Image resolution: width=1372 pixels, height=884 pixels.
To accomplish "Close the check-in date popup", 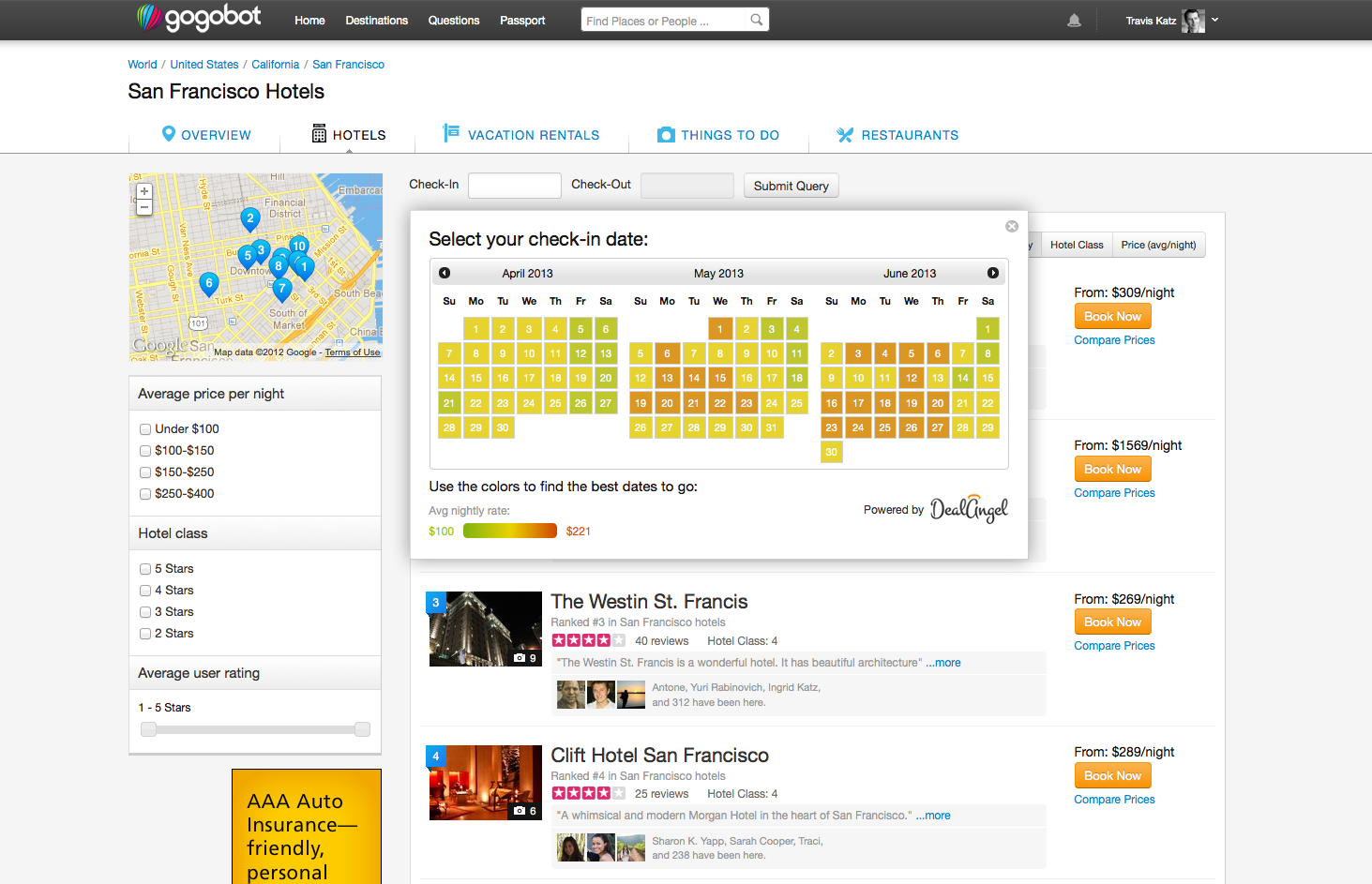I will point(1012,226).
